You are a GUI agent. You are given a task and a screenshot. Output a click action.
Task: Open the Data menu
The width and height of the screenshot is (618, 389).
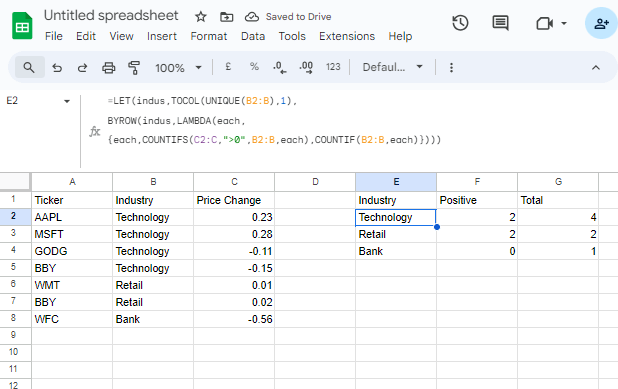(253, 36)
